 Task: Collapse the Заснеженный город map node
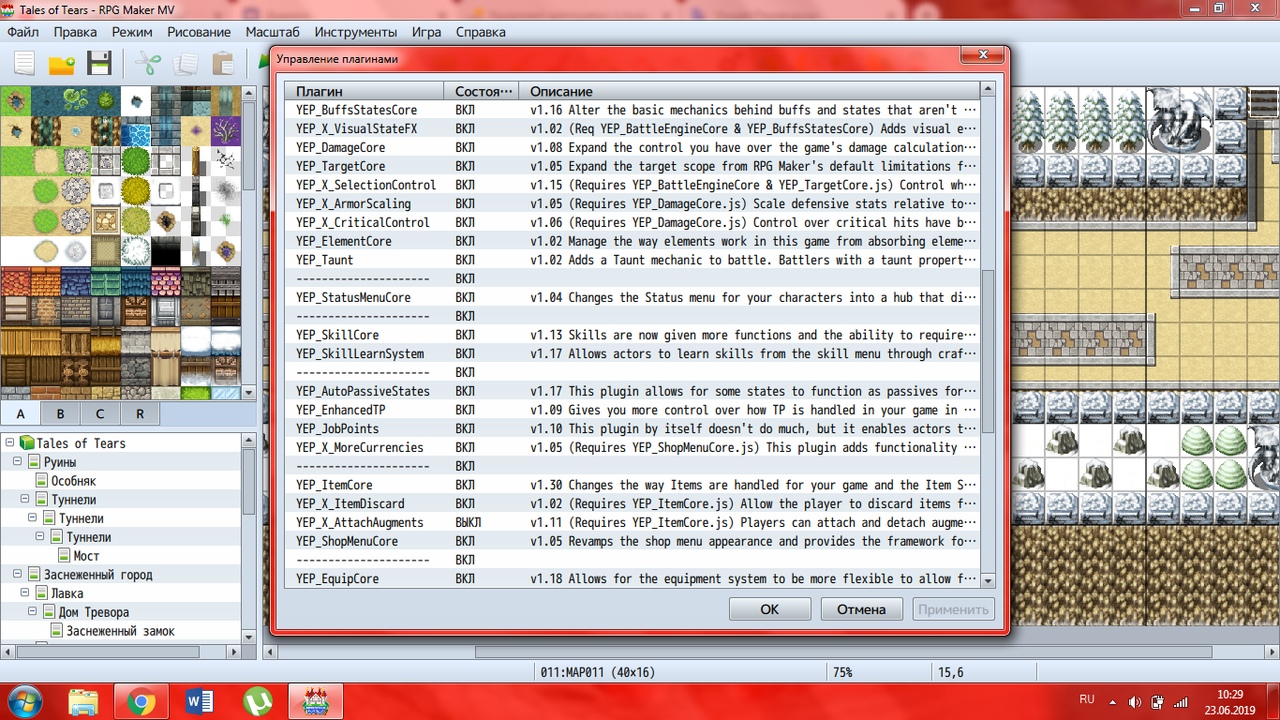pyautogui.click(x=18, y=575)
